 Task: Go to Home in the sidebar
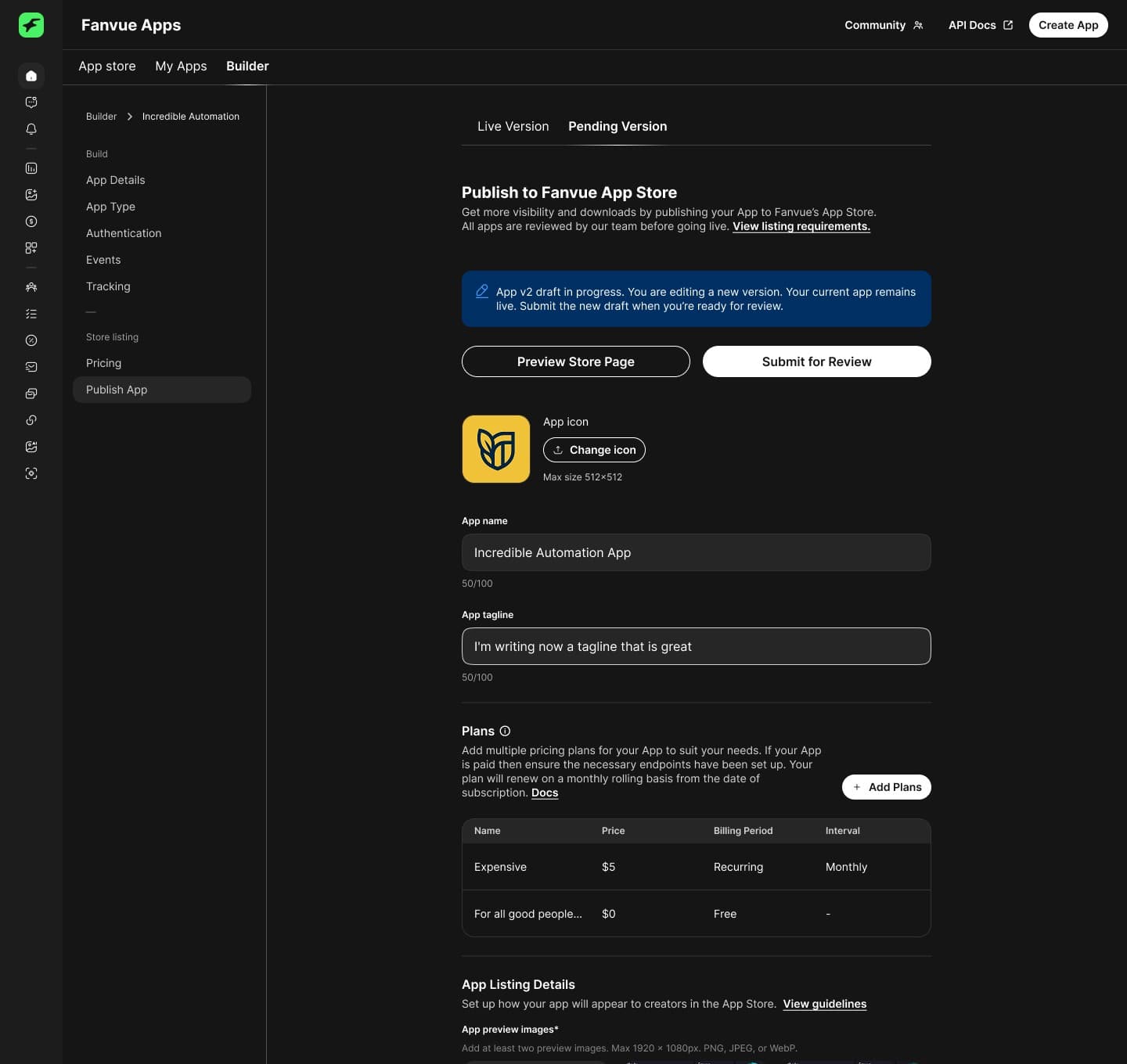click(x=31, y=76)
